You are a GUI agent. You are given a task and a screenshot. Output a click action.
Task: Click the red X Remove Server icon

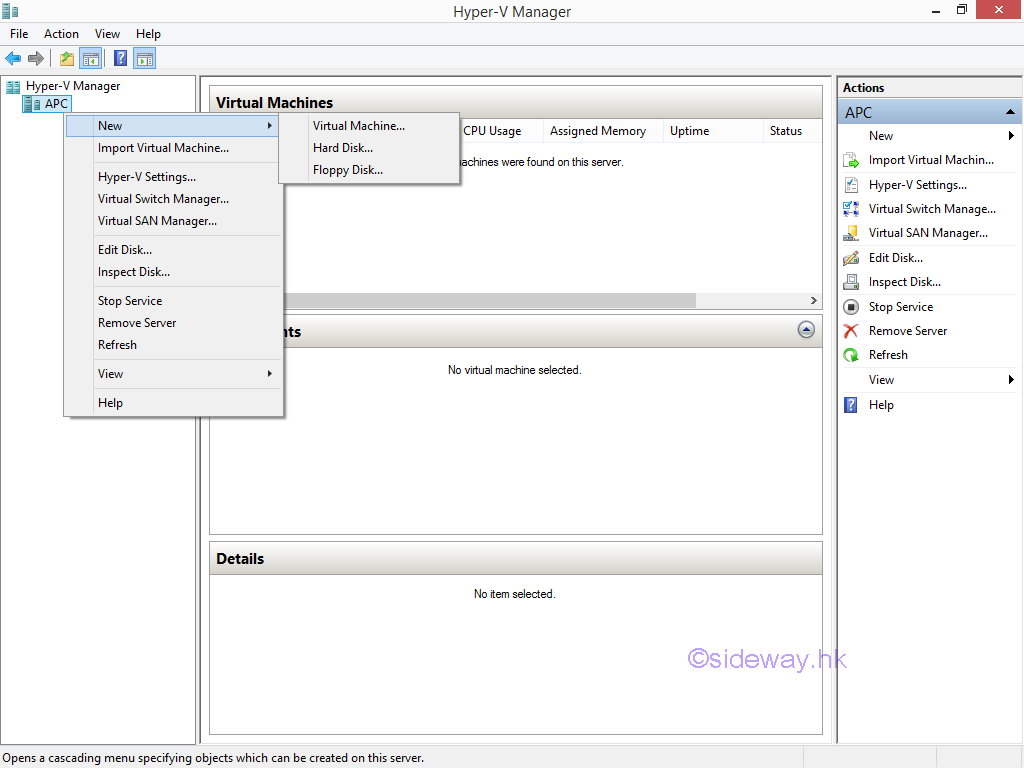(x=851, y=331)
